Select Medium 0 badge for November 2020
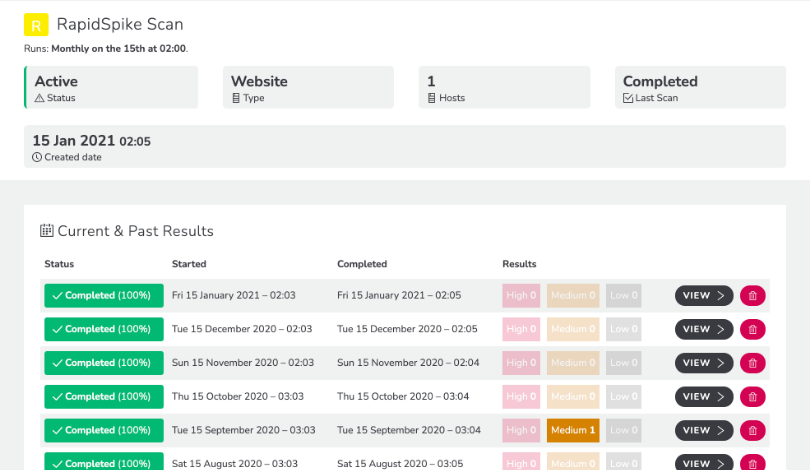The image size is (810, 470). [573, 363]
